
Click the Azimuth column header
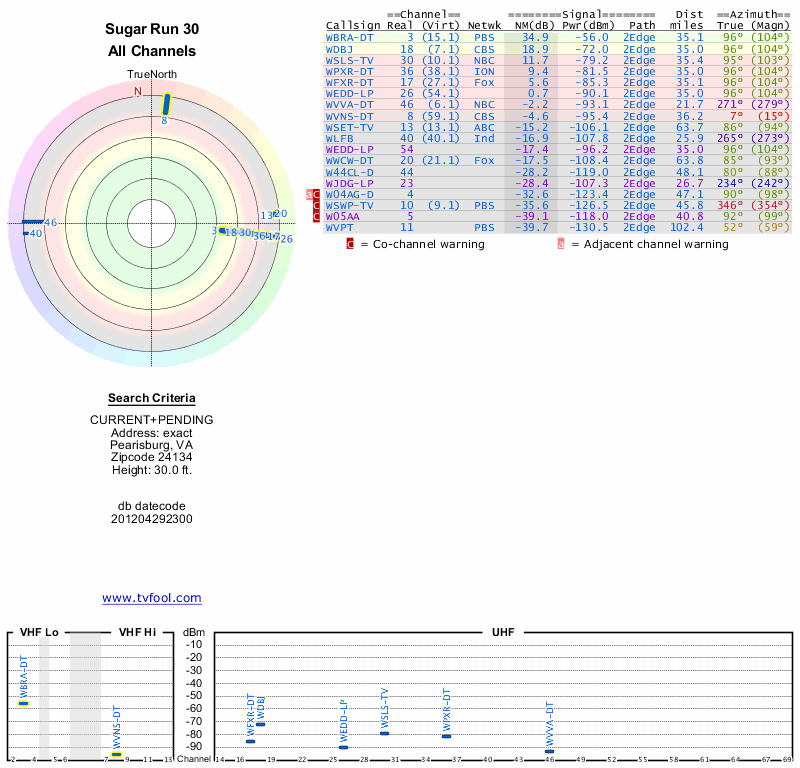pyautogui.click(x=752, y=15)
